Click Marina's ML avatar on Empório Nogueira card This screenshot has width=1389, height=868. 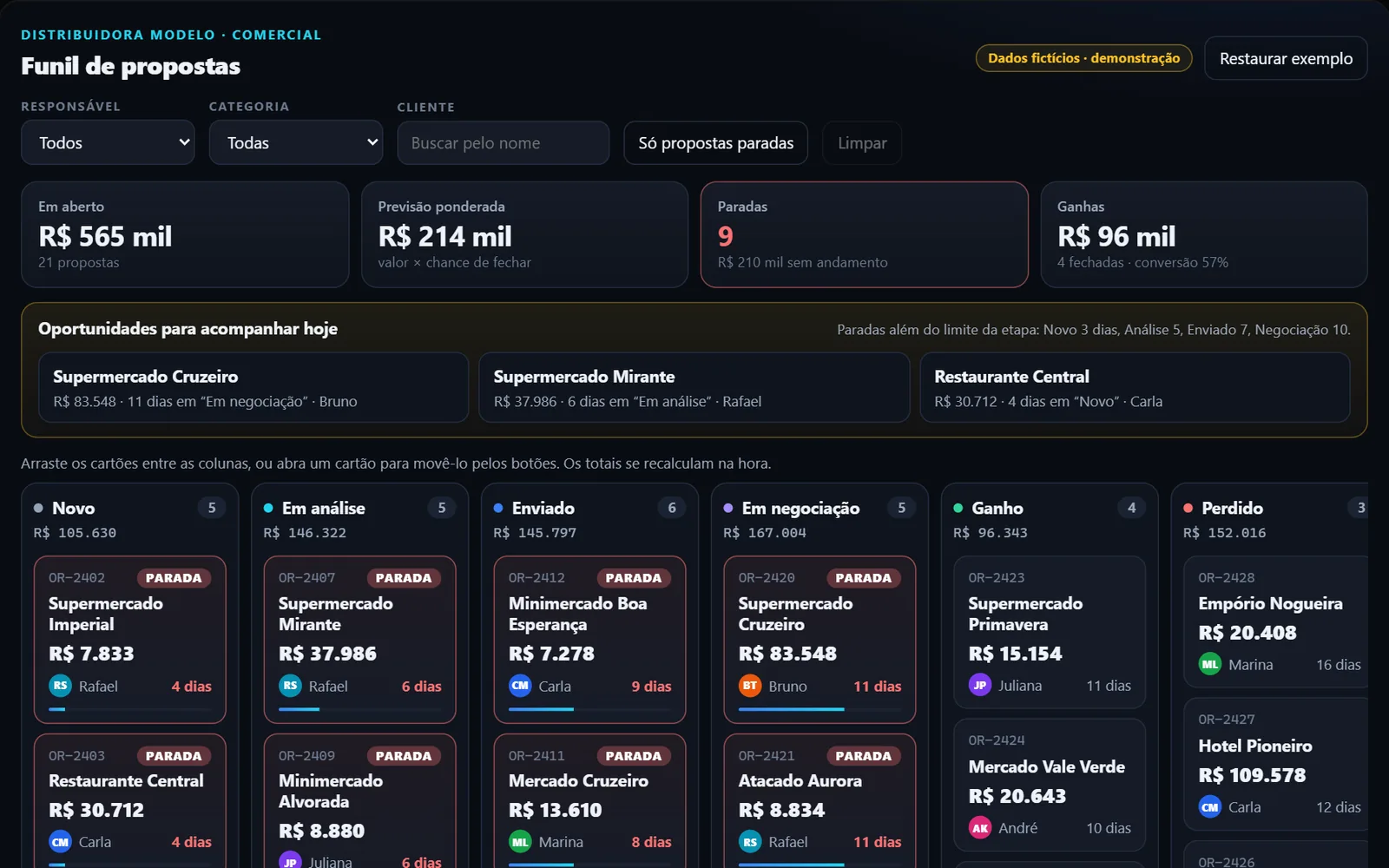(1210, 665)
